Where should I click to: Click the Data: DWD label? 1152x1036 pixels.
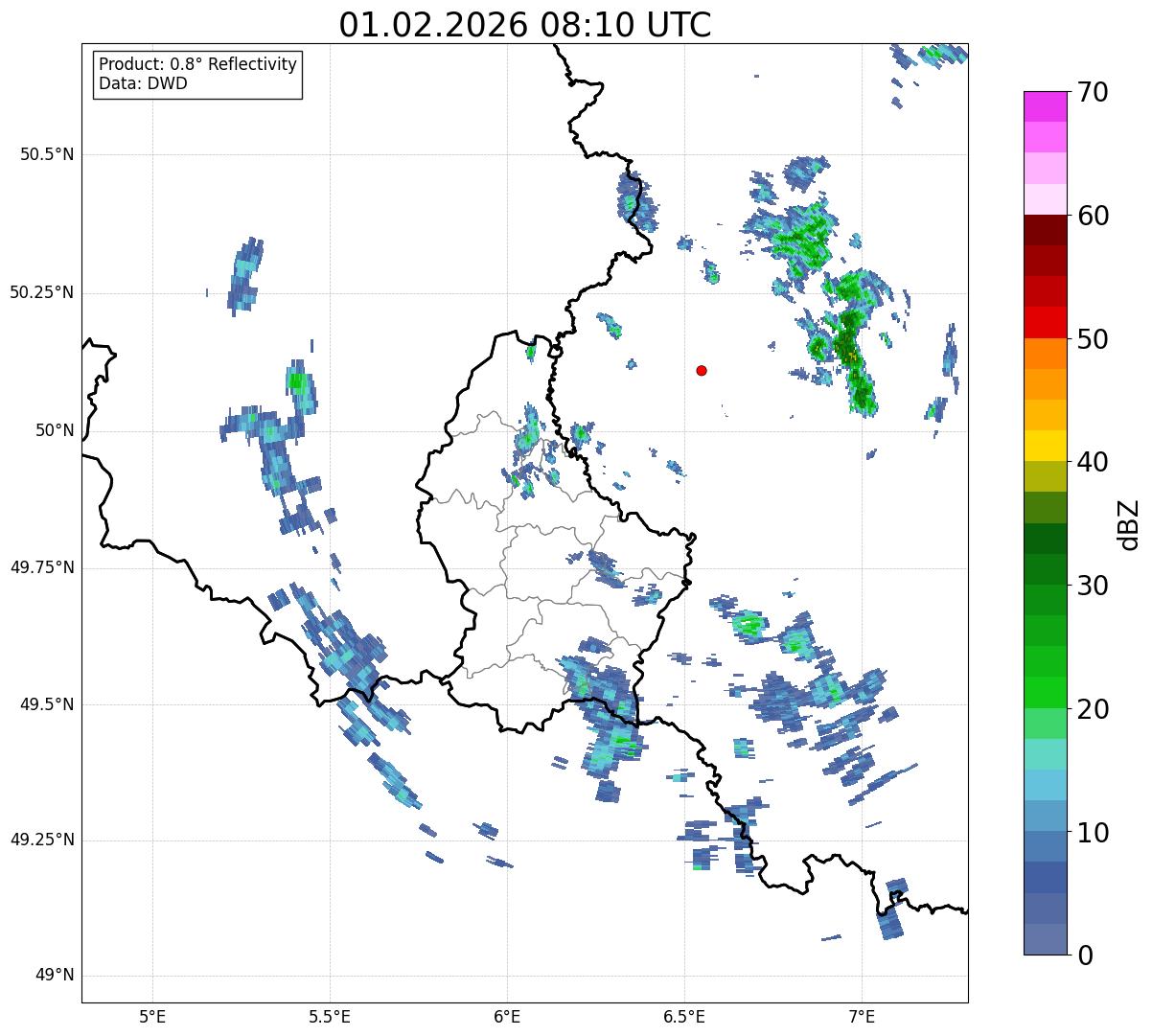(x=143, y=83)
